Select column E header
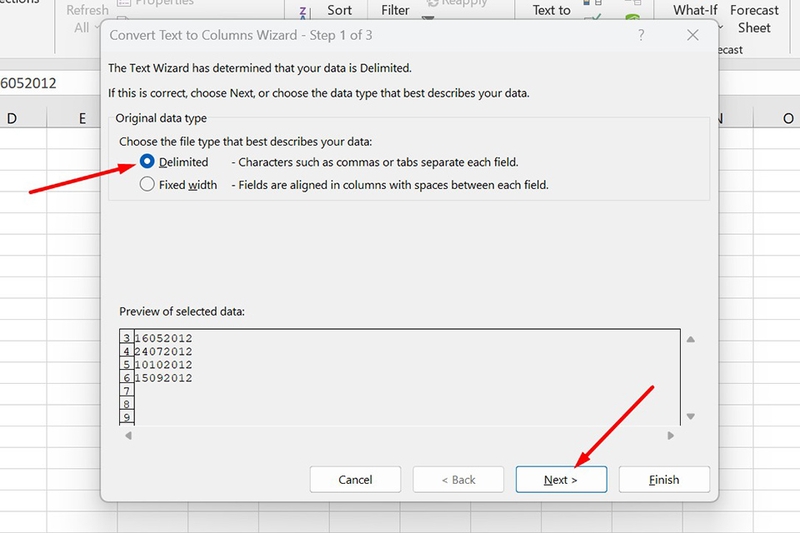 coord(82,118)
